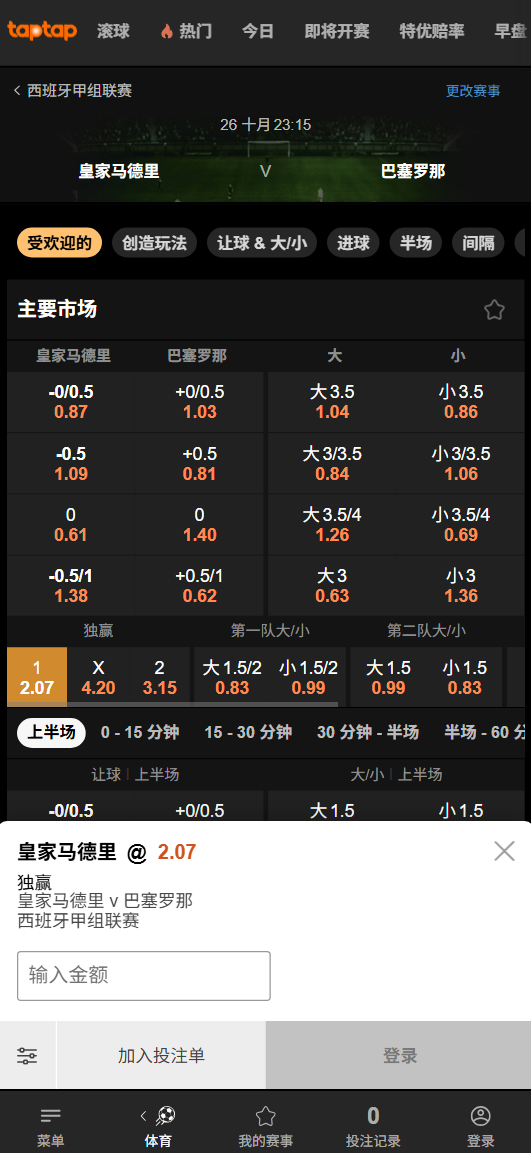Select the 让球 & 大/小 filter chip
This screenshot has height=1153, width=531.
262,243
